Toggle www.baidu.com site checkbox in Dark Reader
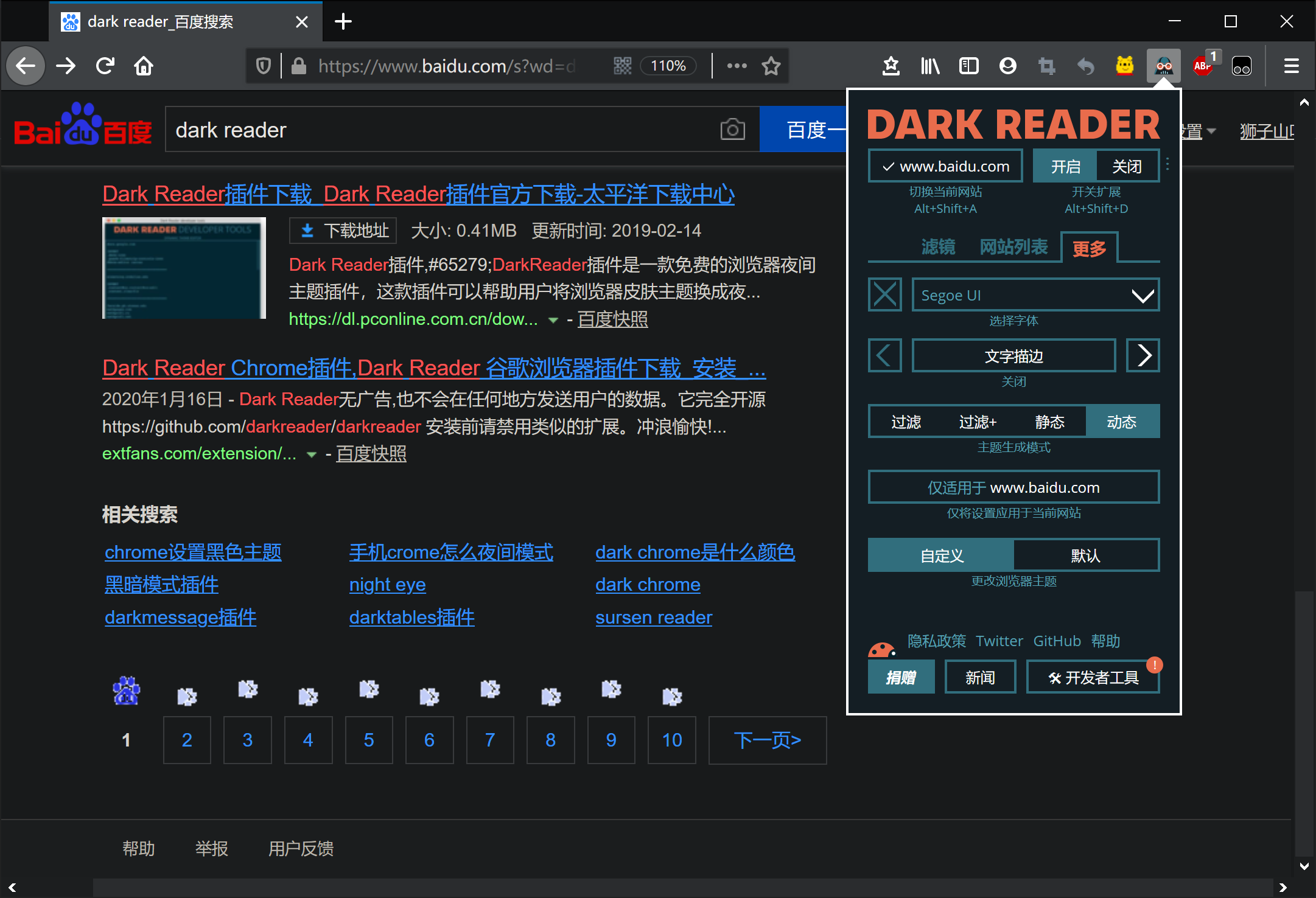 [x=945, y=166]
